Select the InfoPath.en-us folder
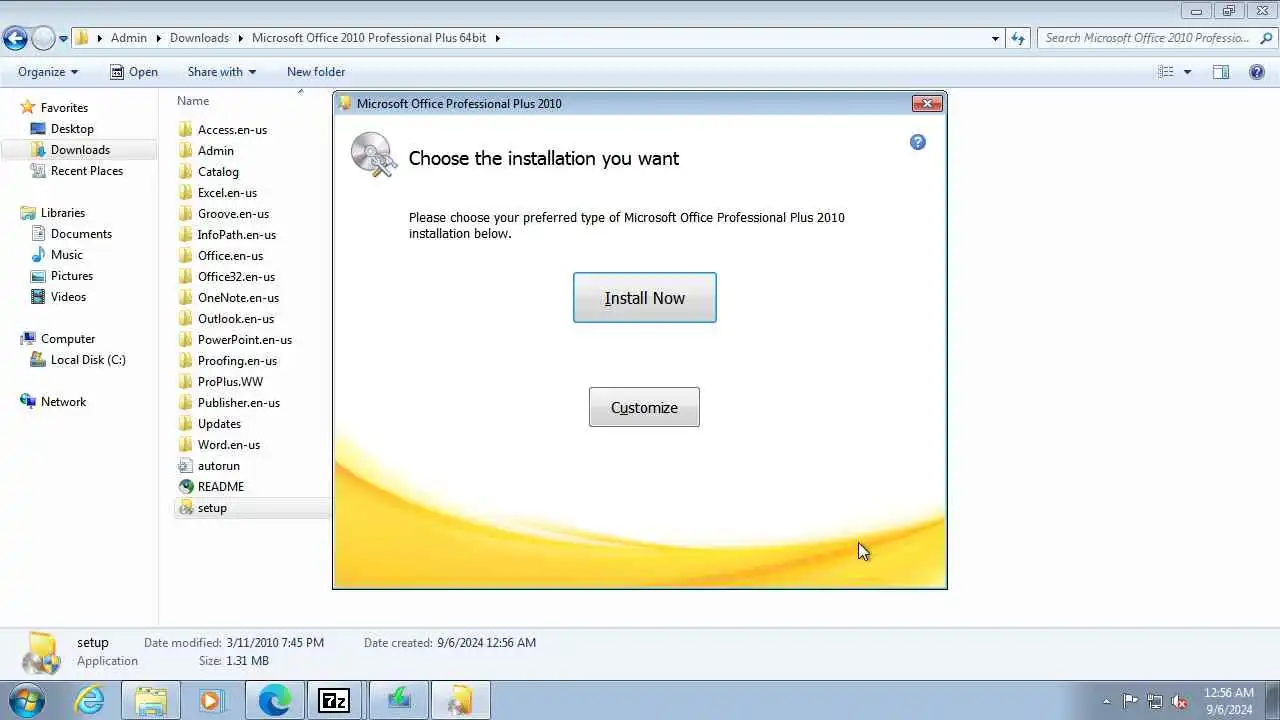This screenshot has width=1280, height=720. [x=236, y=235]
